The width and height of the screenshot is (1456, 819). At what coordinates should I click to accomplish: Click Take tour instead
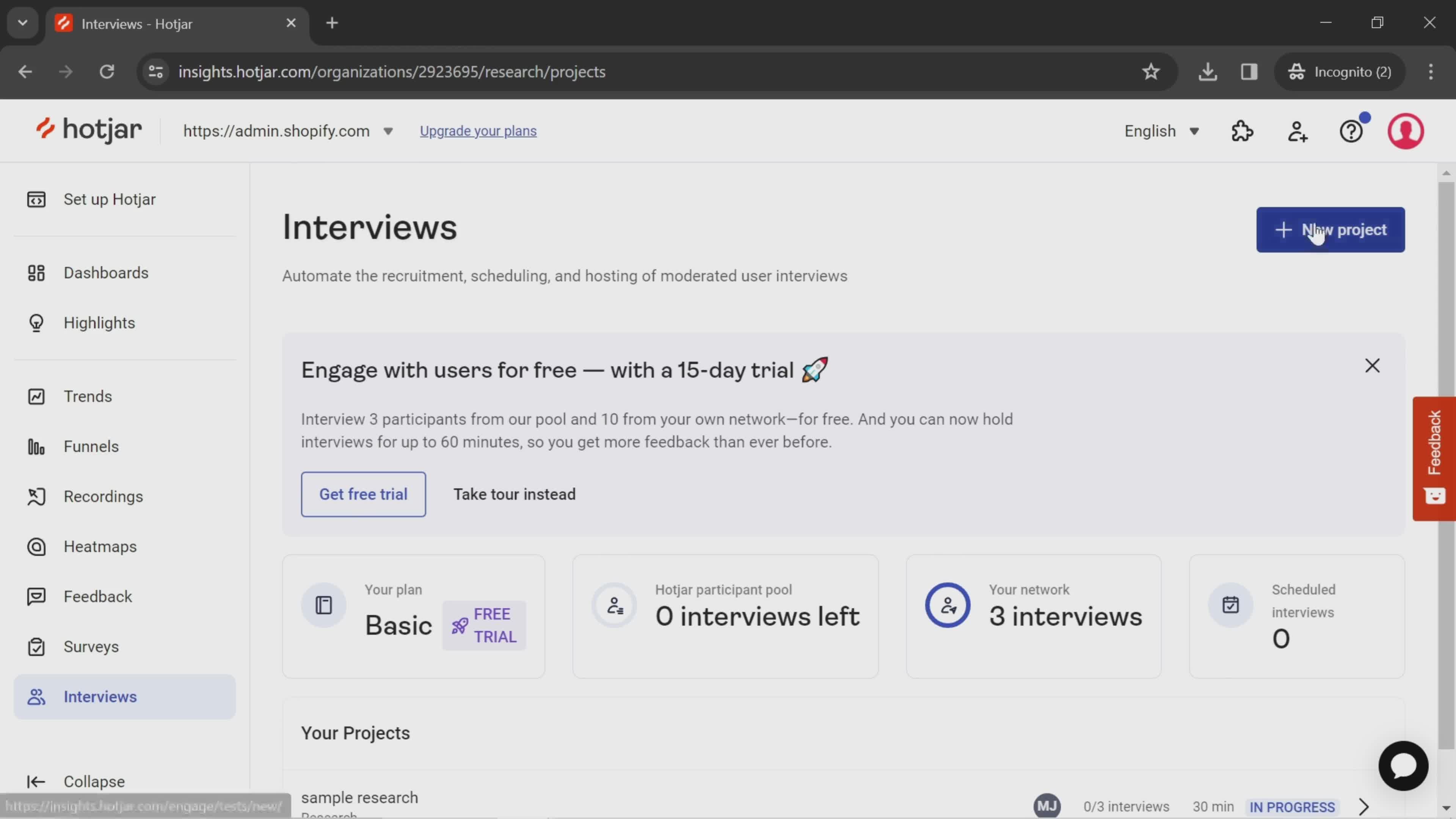[515, 494]
